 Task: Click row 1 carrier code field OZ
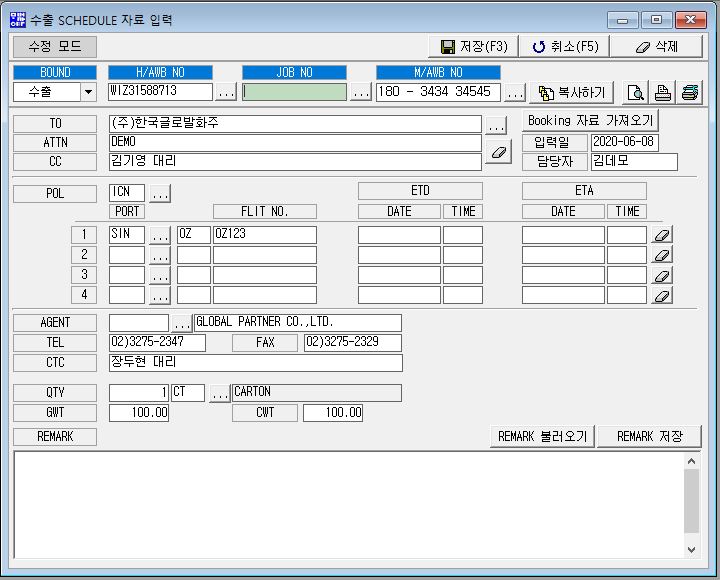point(194,235)
